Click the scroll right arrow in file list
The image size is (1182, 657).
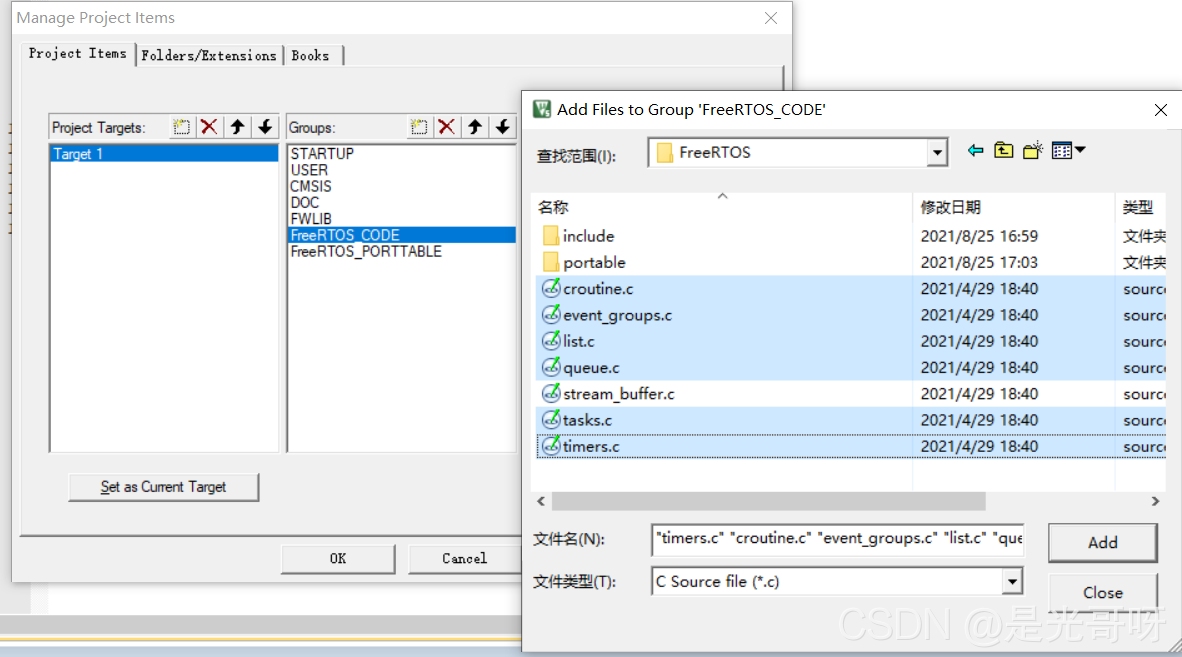[x=1155, y=501]
